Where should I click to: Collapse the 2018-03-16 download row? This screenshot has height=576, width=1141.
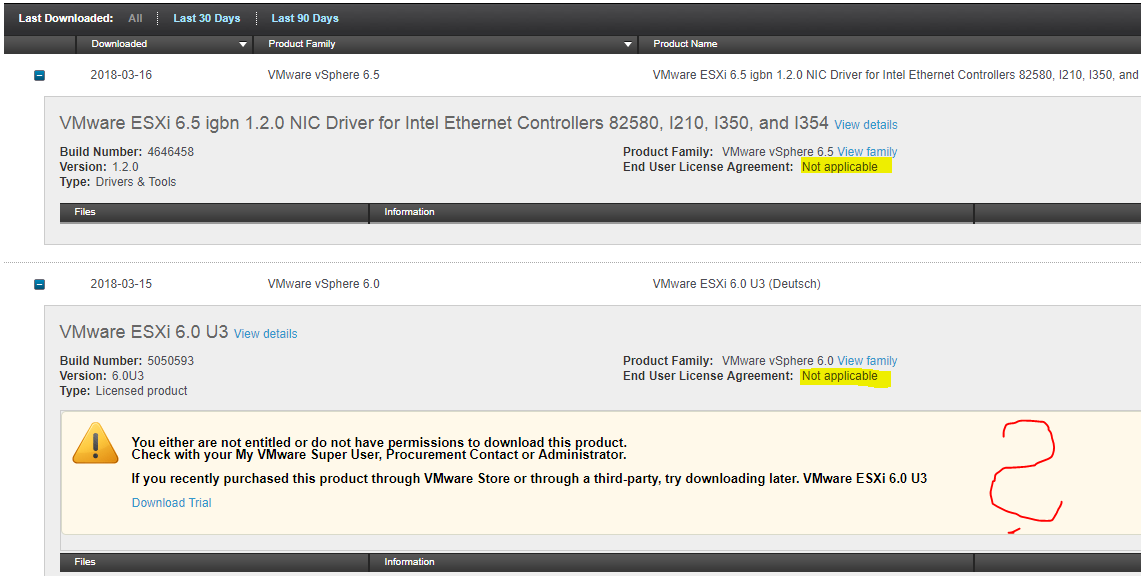(x=39, y=75)
